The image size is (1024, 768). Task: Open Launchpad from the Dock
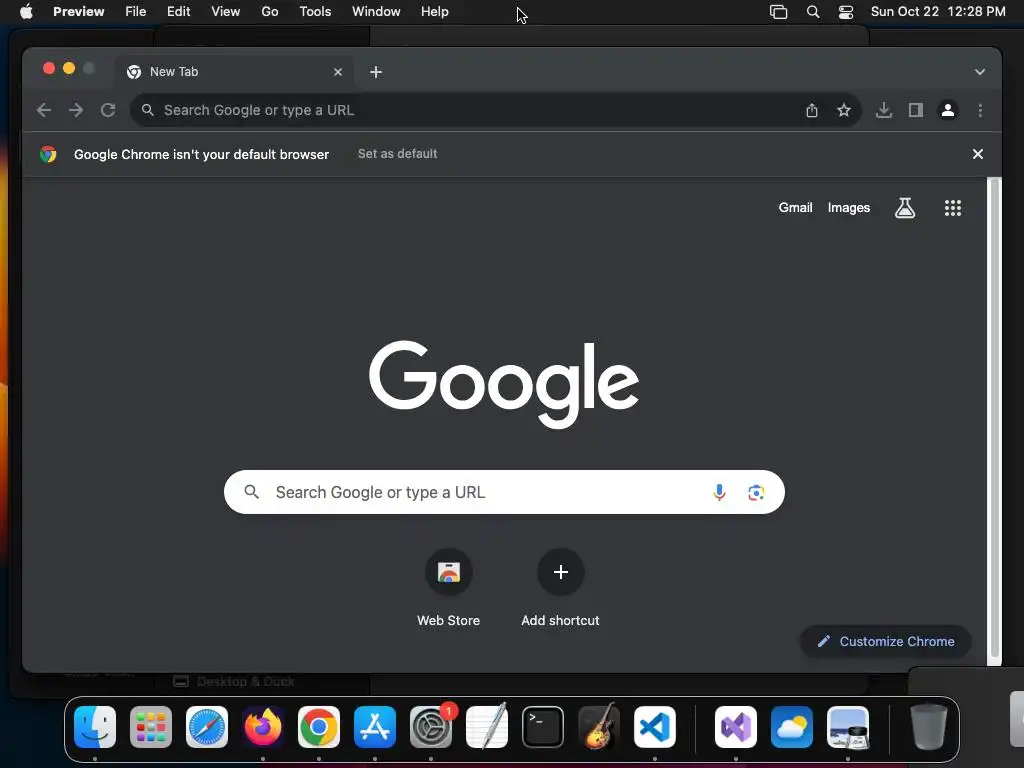coord(151,727)
